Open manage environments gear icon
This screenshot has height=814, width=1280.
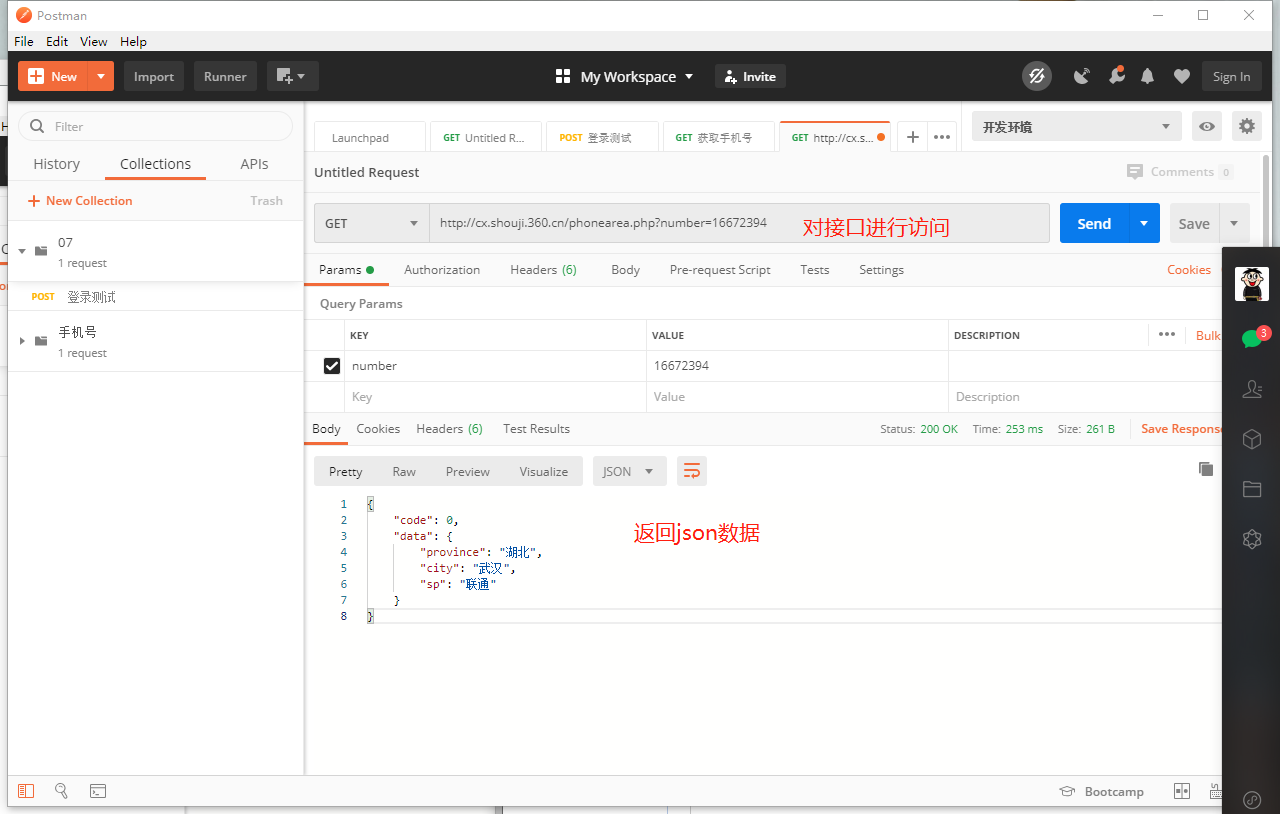(x=1246, y=126)
